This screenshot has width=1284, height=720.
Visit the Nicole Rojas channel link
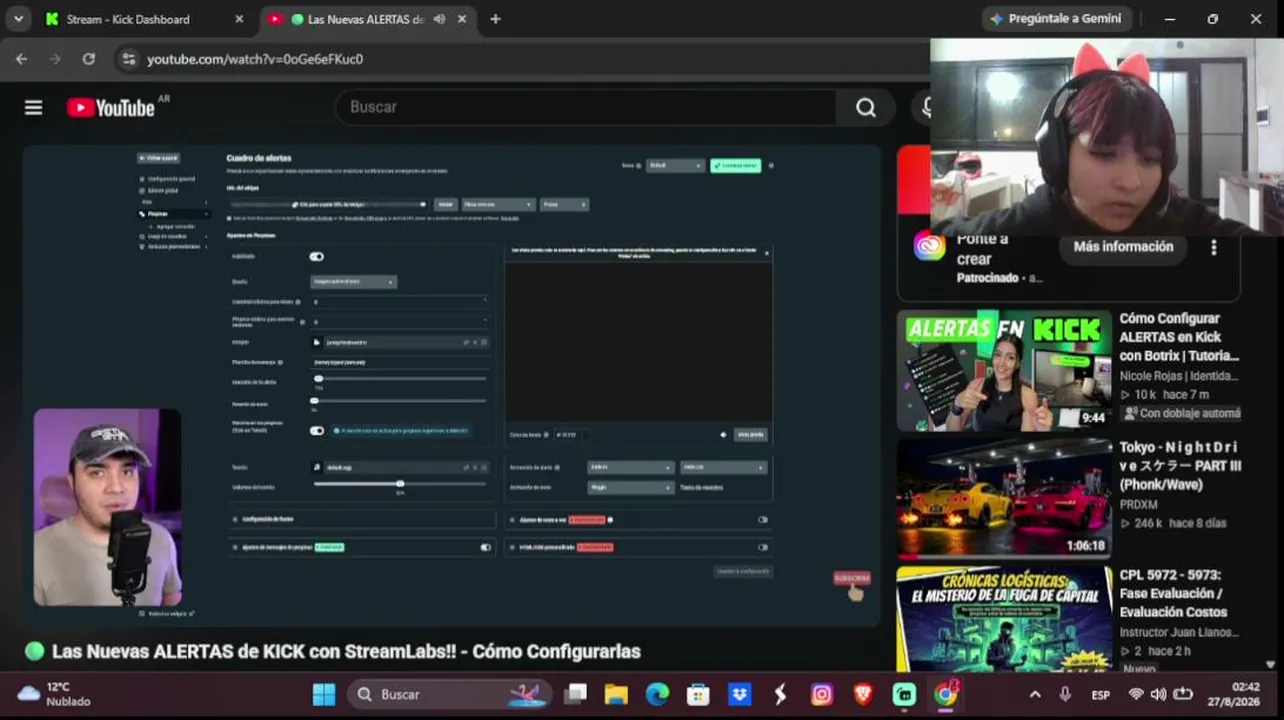(x=1179, y=376)
